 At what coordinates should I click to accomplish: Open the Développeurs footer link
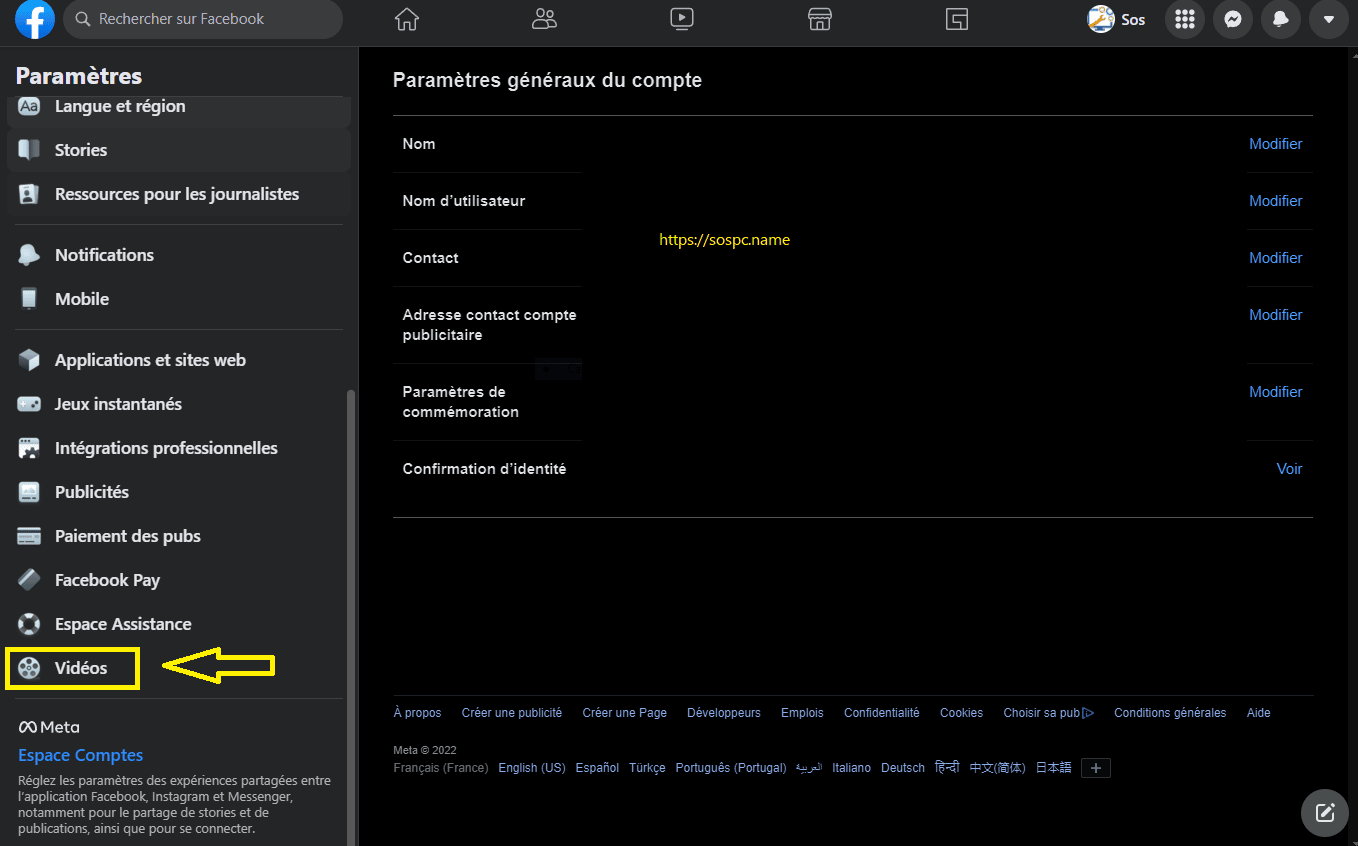[724, 713]
